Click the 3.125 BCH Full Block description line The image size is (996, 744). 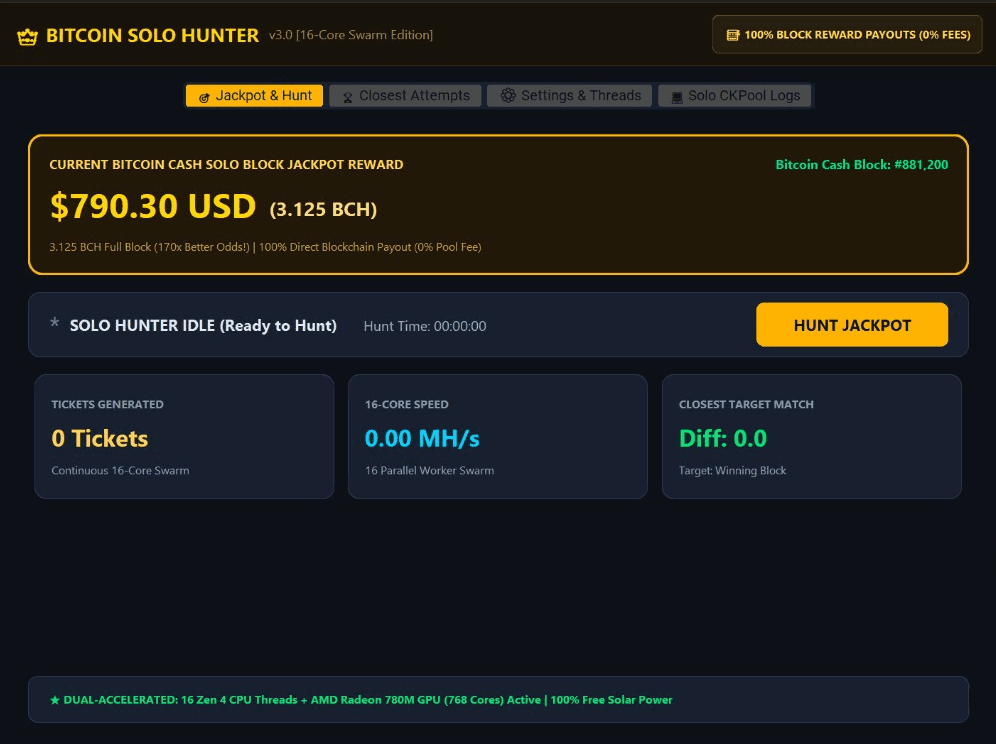tap(266, 247)
